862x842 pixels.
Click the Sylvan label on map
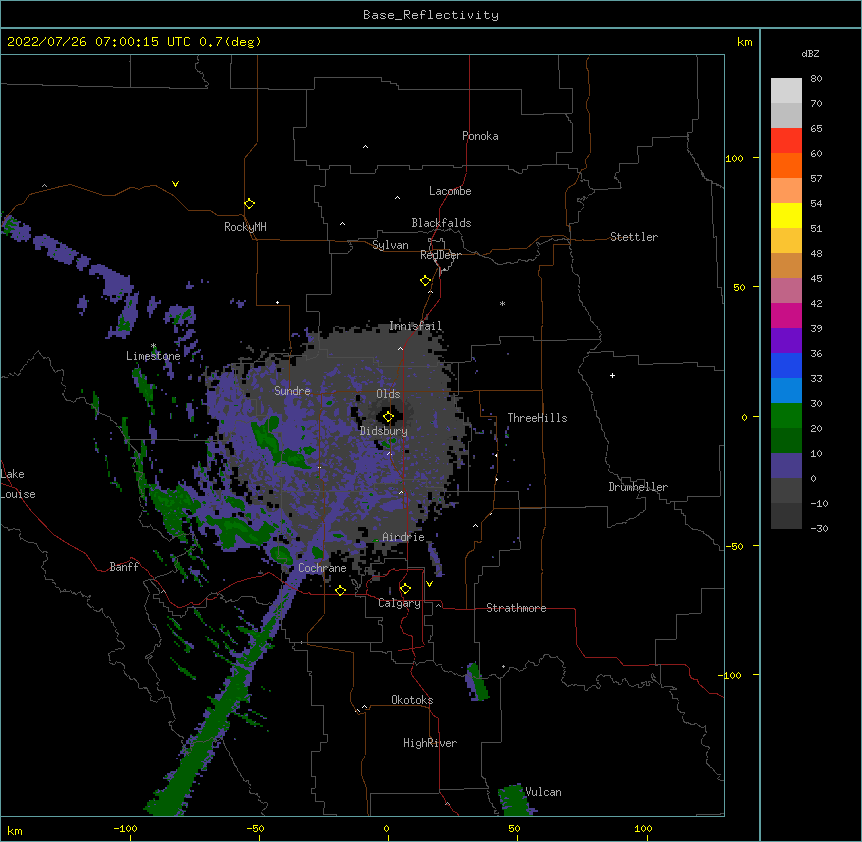[390, 245]
